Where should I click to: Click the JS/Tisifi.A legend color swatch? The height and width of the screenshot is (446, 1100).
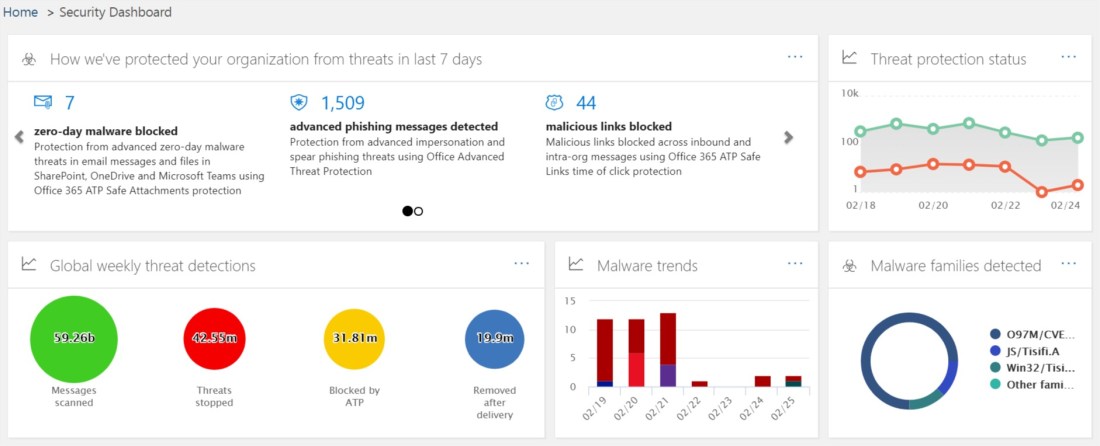click(995, 351)
